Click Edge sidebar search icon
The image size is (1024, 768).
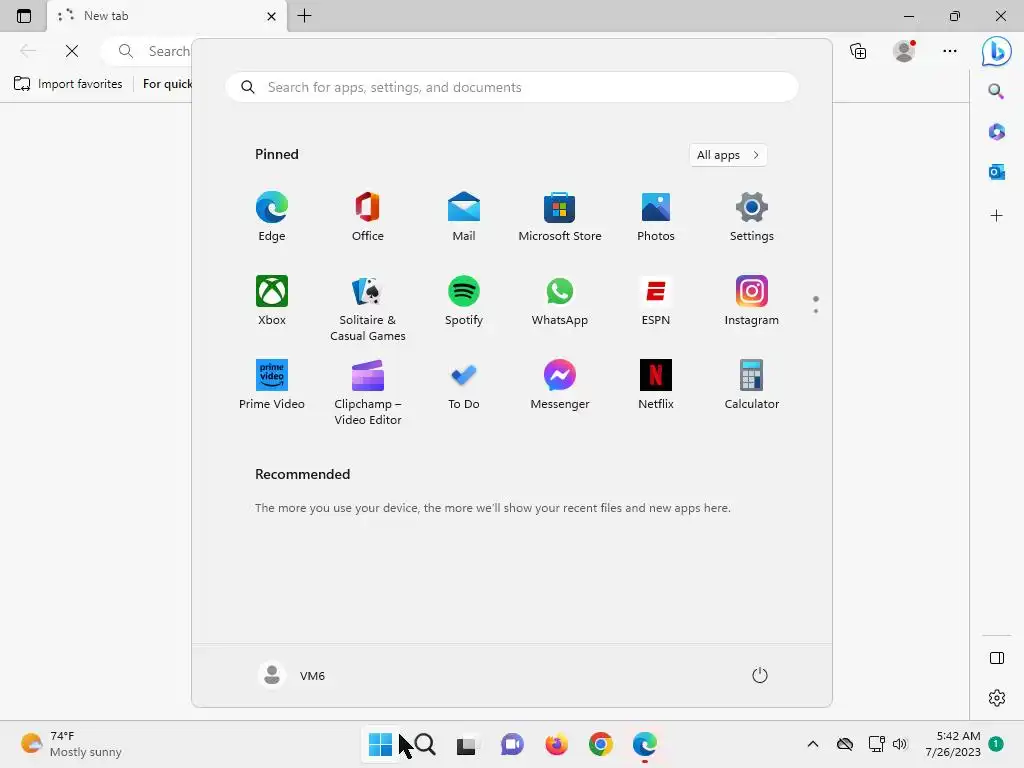click(996, 91)
